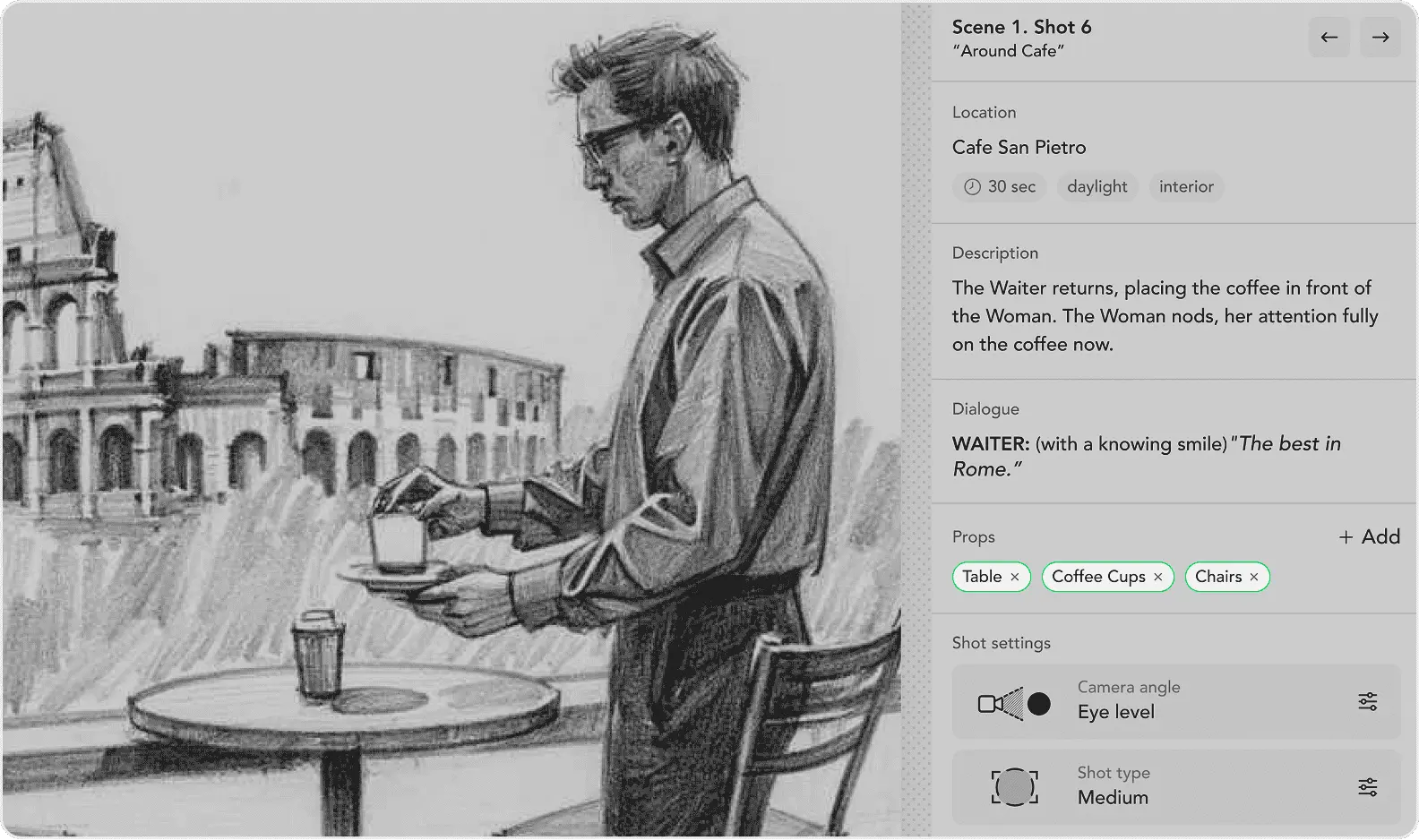The height and width of the screenshot is (840, 1419).
Task: Expand the Shot type Medium setting
Action: tap(1165, 787)
